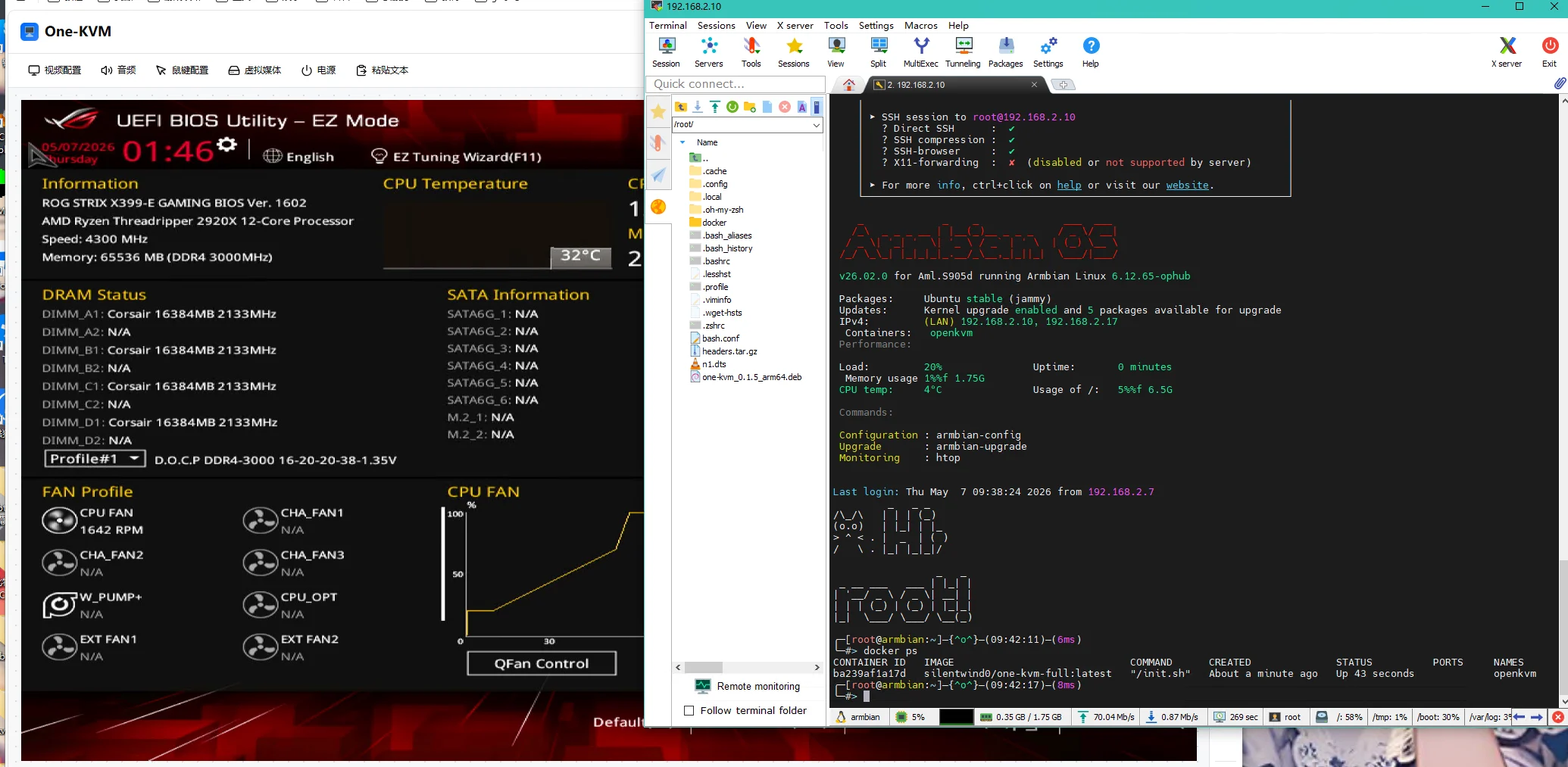
Task: Toggle the Name column sort arrow
Action: 682,142
